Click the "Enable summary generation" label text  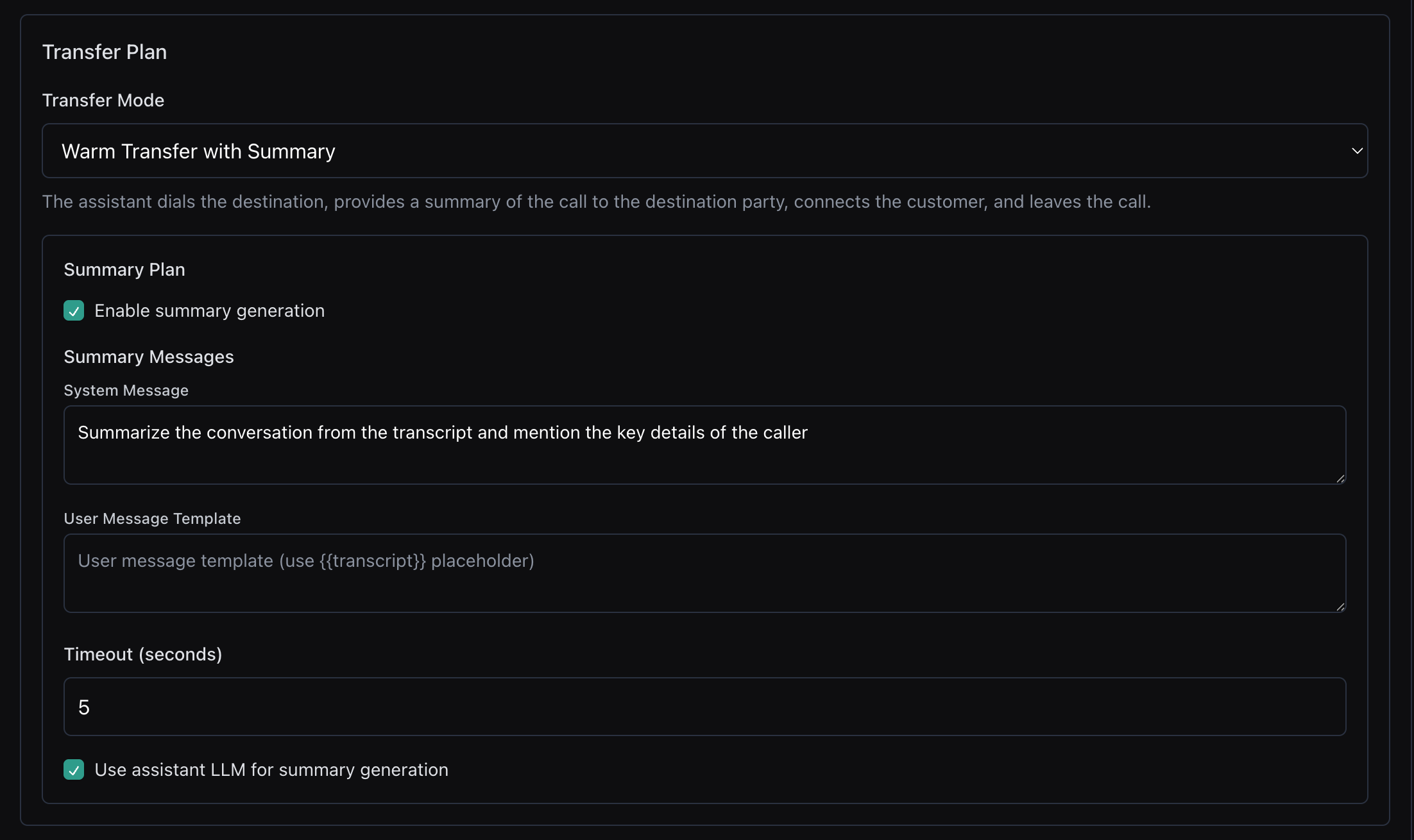[209, 311]
